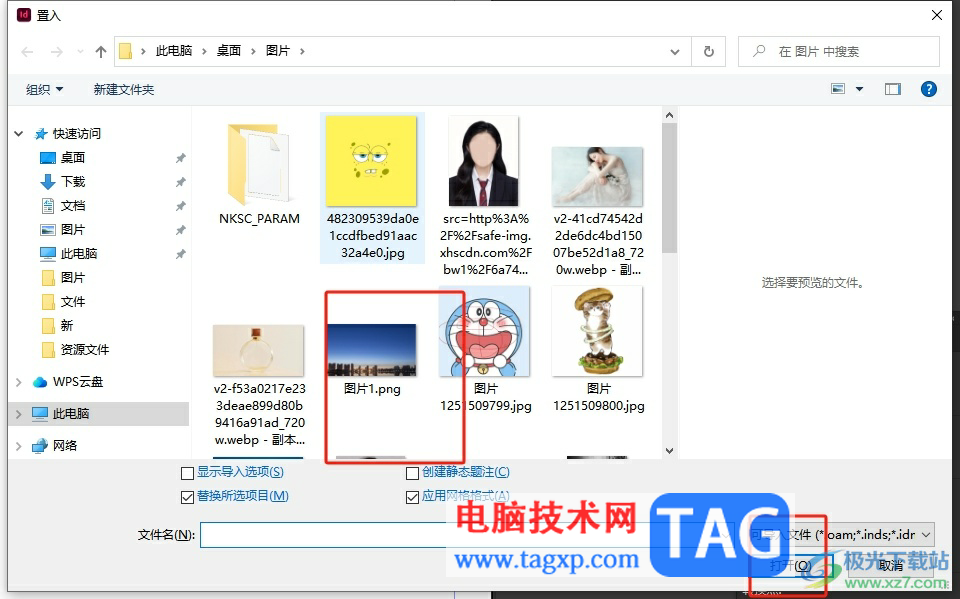Expand the WPS云盘 tree node
960x599 pixels.
tap(19, 382)
